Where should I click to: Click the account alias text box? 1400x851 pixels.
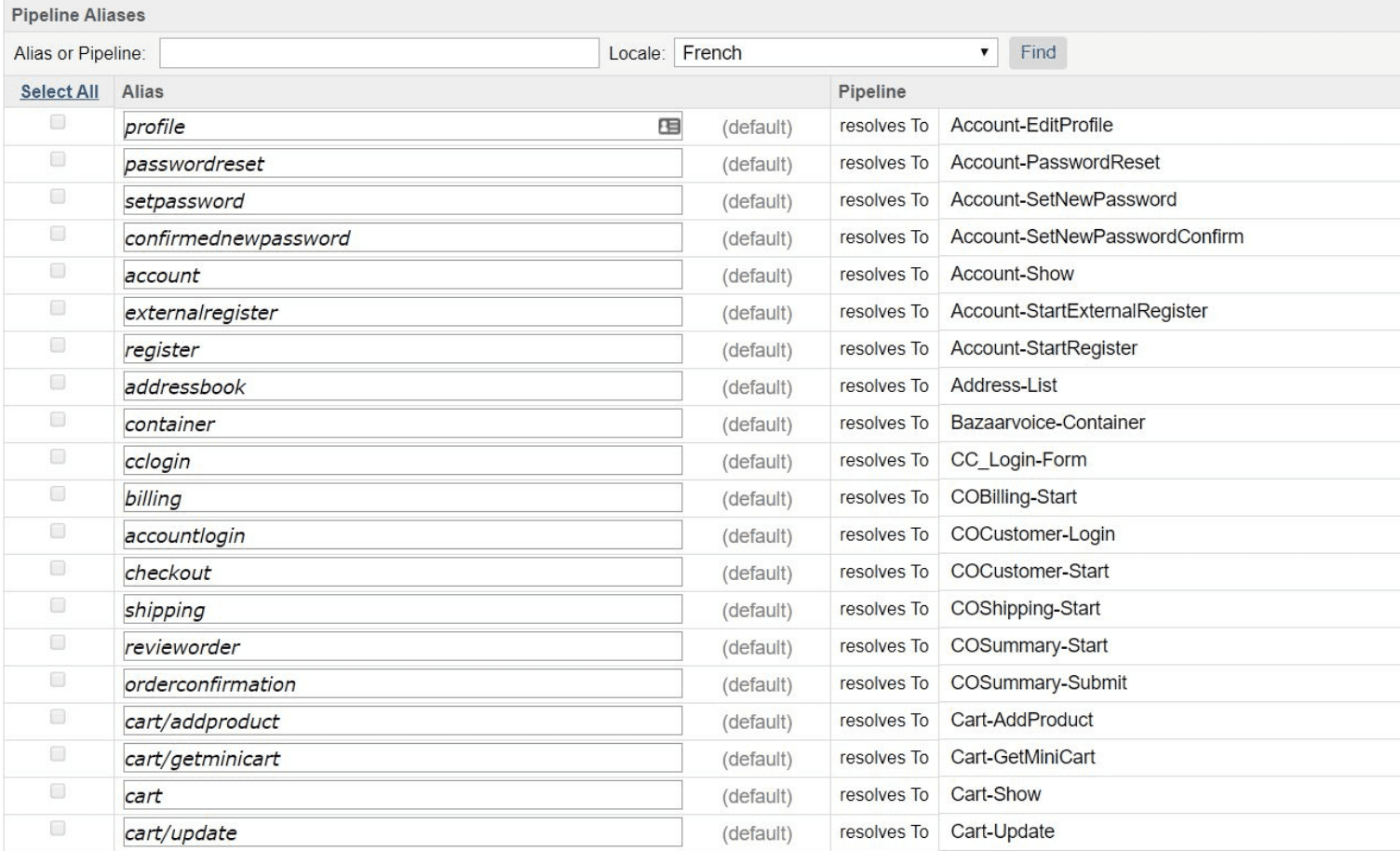[402, 276]
